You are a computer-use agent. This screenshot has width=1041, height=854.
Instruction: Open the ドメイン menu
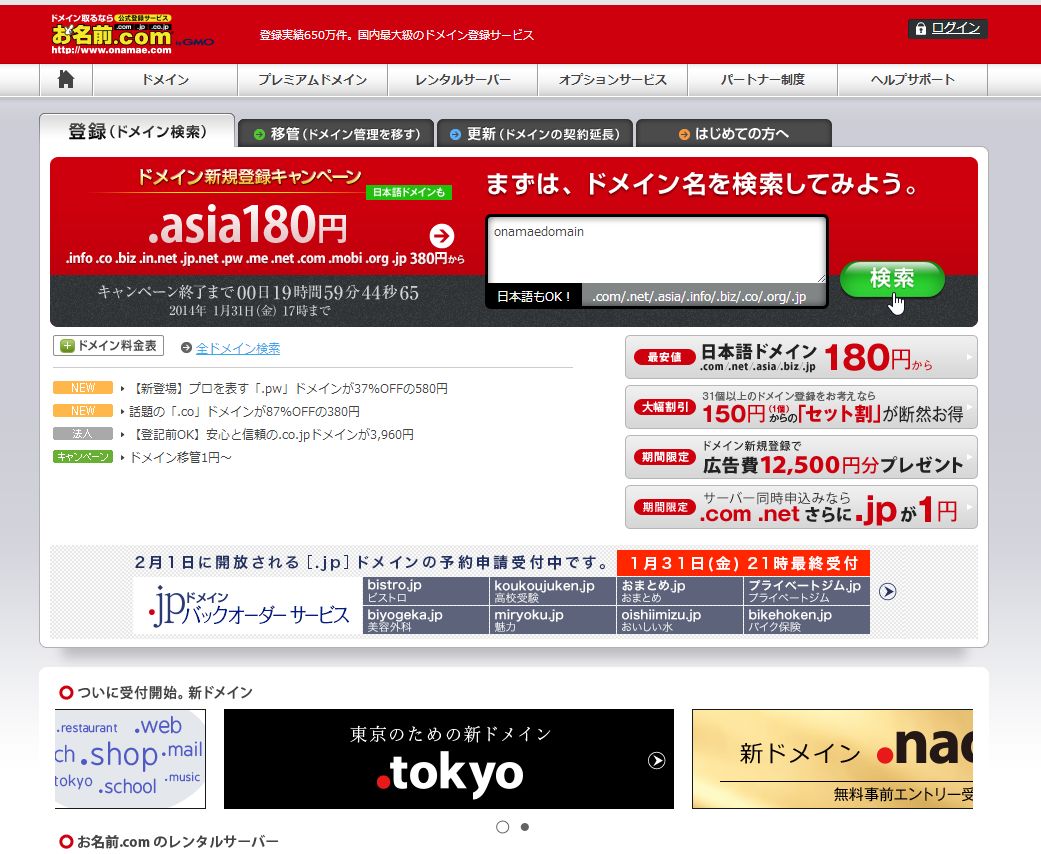(165, 80)
